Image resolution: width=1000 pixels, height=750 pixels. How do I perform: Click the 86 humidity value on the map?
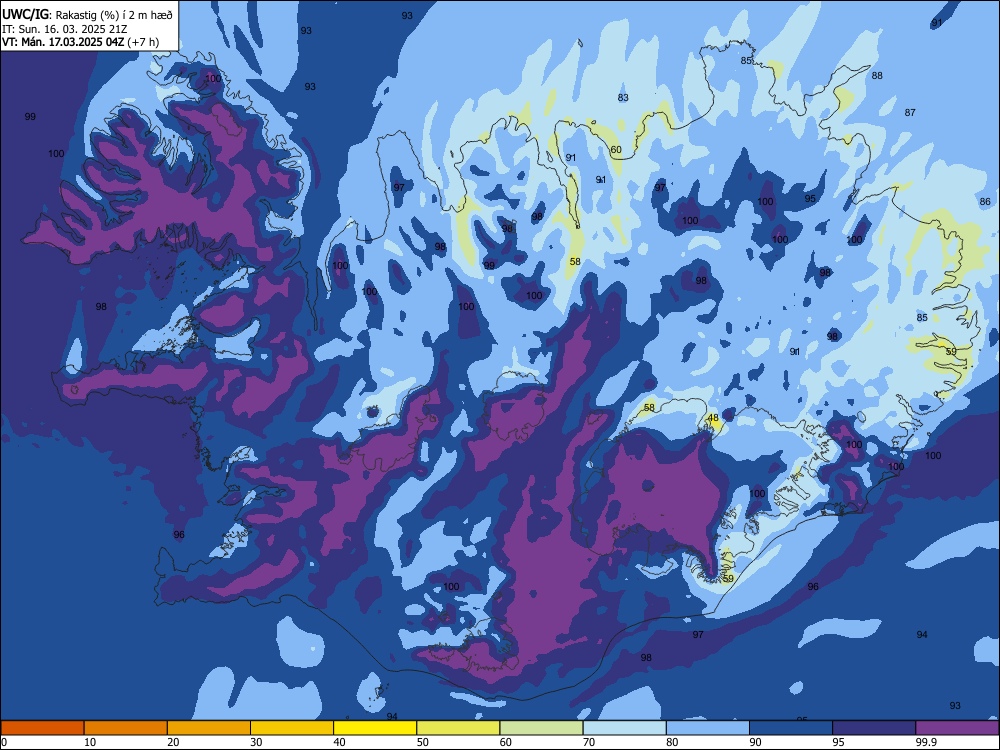click(x=985, y=202)
